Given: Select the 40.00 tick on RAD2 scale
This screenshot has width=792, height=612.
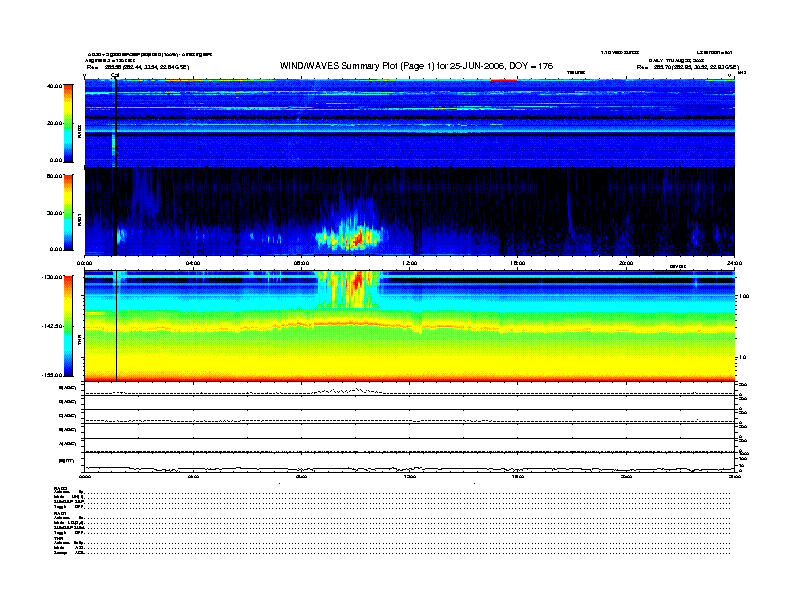Looking at the screenshot, I should [54, 86].
